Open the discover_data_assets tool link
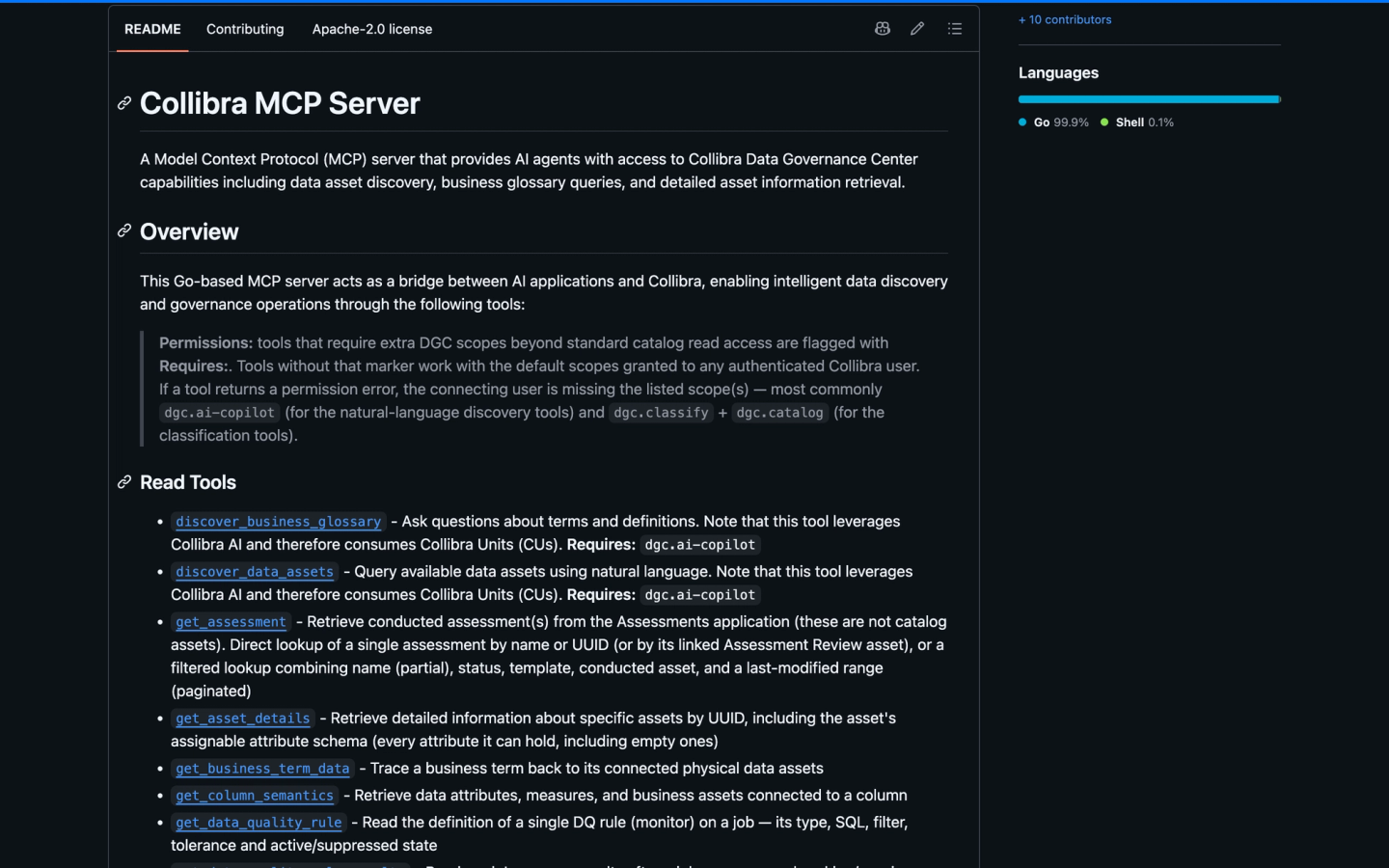1389x868 pixels. click(x=255, y=572)
